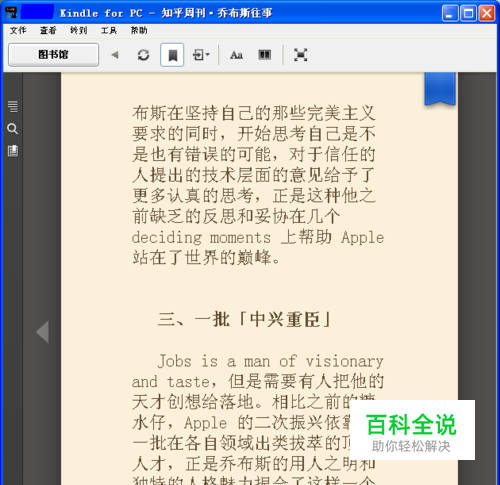500x485 pixels.
Task: Remove the blue bookmark ribbon on page
Action: click(x=440, y=89)
